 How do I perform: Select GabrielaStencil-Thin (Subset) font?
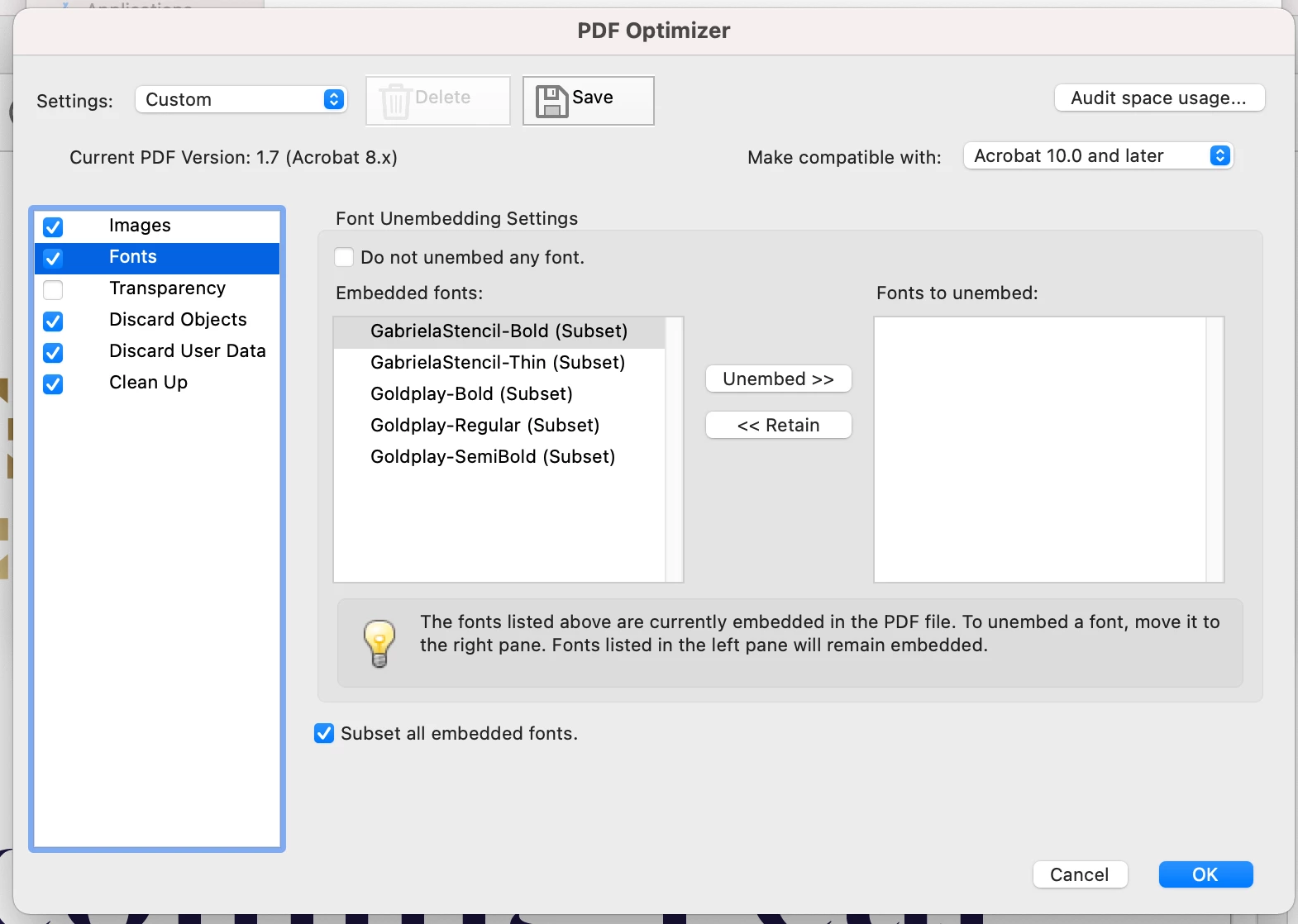point(499,363)
